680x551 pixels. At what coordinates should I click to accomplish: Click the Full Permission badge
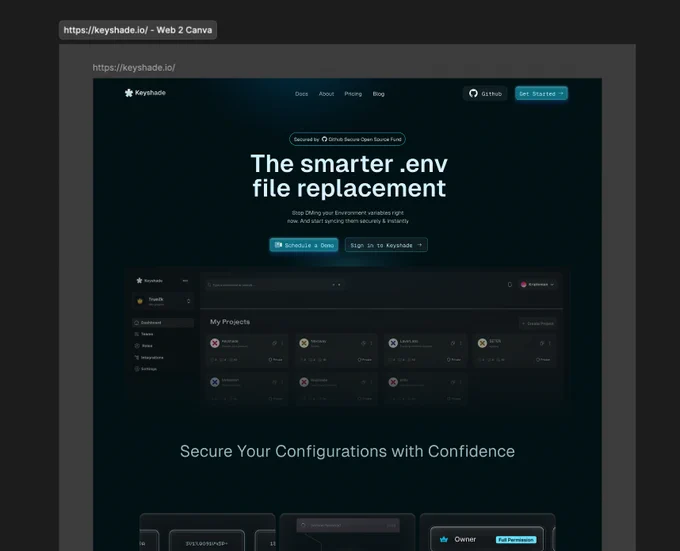coord(516,540)
